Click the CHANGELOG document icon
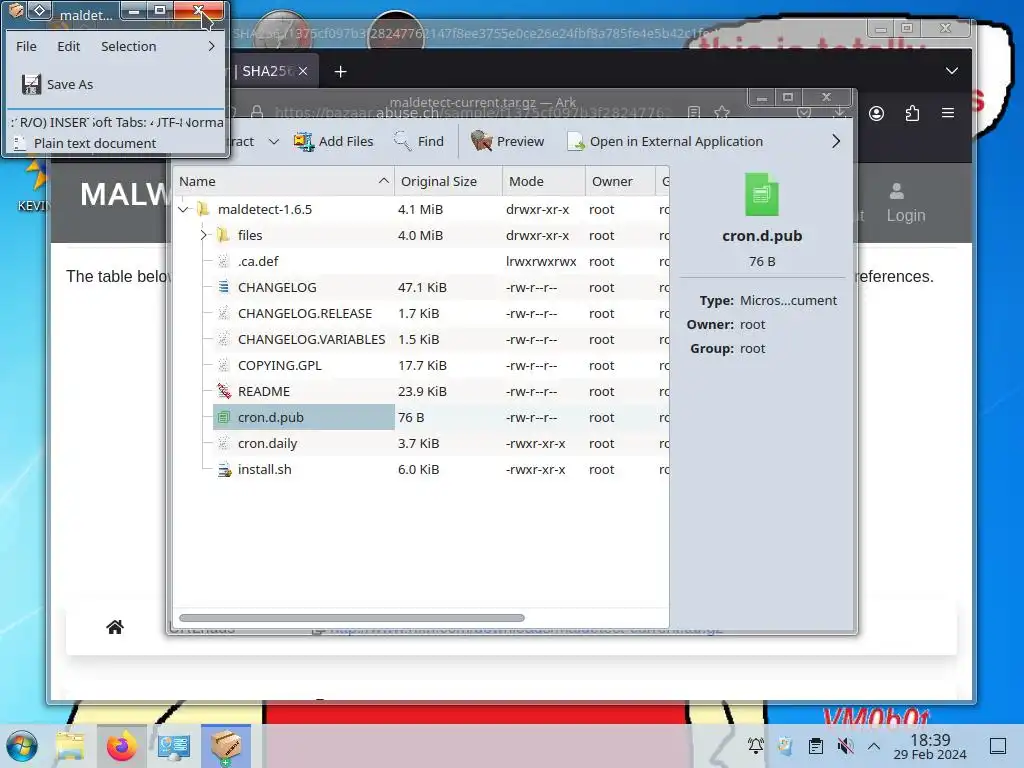Image resolution: width=1024 pixels, height=768 pixels. coord(224,287)
